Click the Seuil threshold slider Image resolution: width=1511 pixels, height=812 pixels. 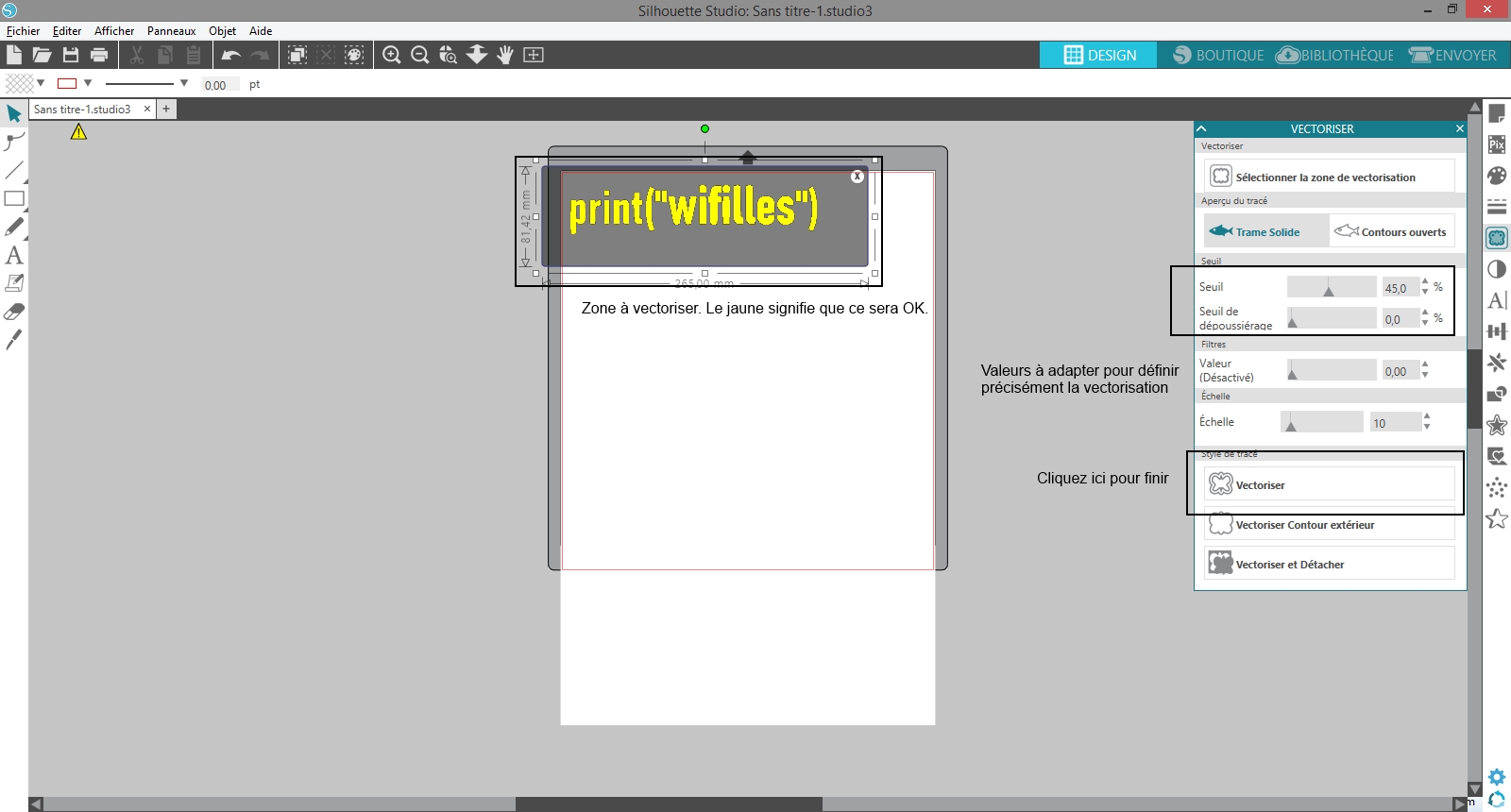click(x=1331, y=287)
